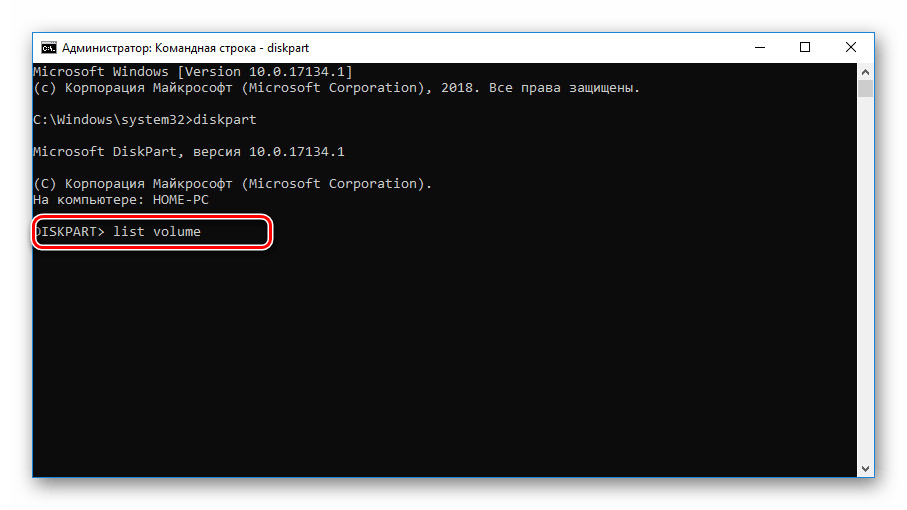
Task: Click the copyright line below the DiskPart version
Action: tap(232, 184)
